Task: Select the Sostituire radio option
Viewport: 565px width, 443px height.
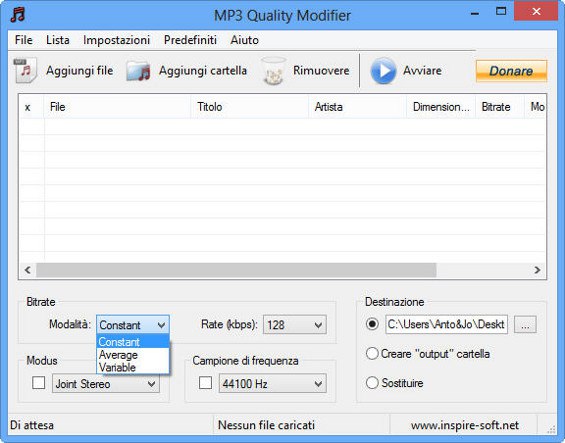Action: coord(372,382)
